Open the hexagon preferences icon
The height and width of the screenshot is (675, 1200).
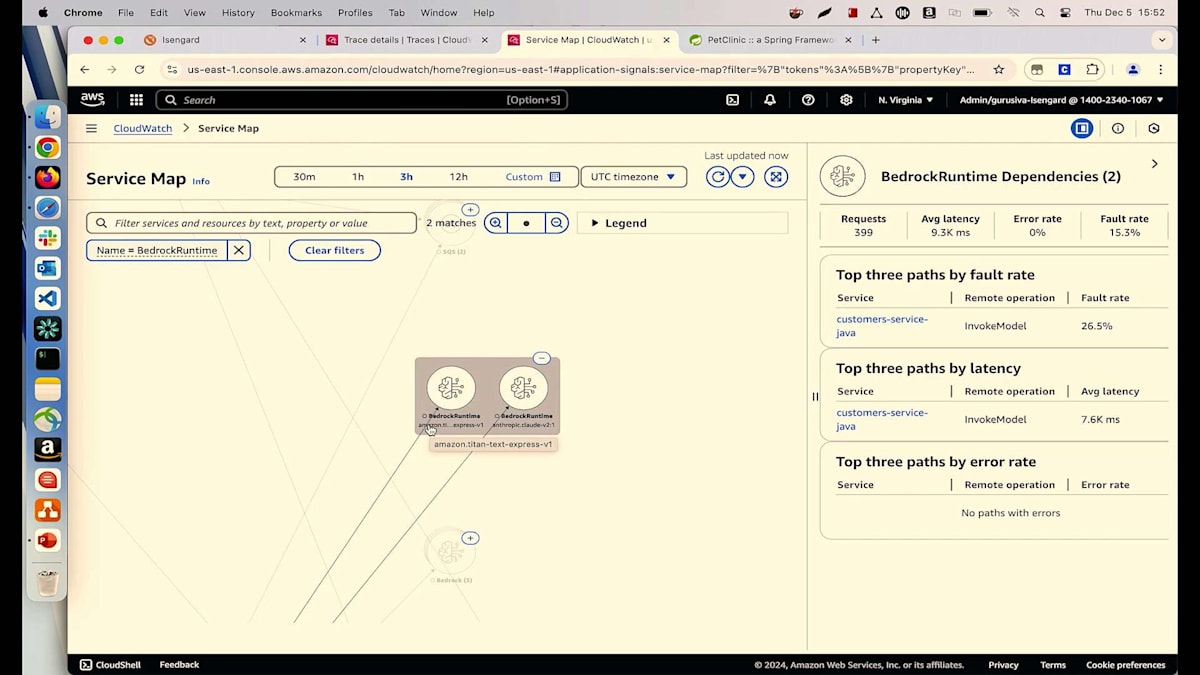1154,128
